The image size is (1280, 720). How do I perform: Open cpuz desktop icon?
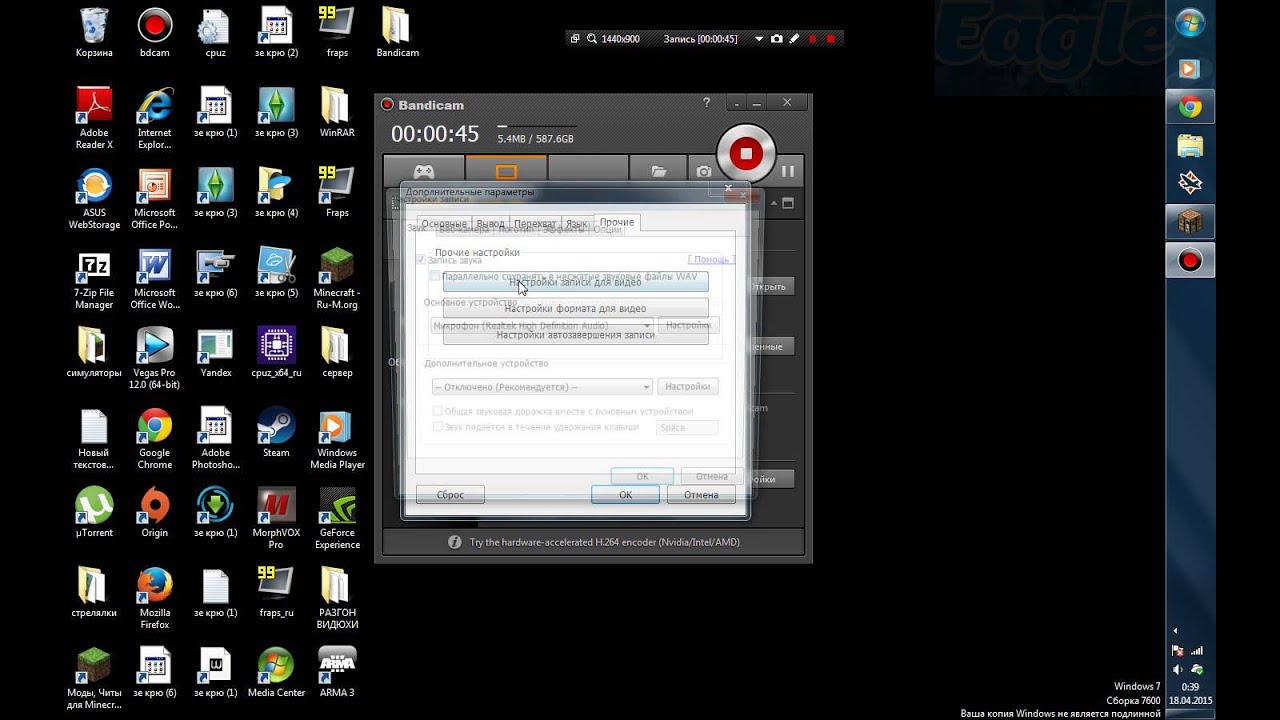click(x=215, y=32)
